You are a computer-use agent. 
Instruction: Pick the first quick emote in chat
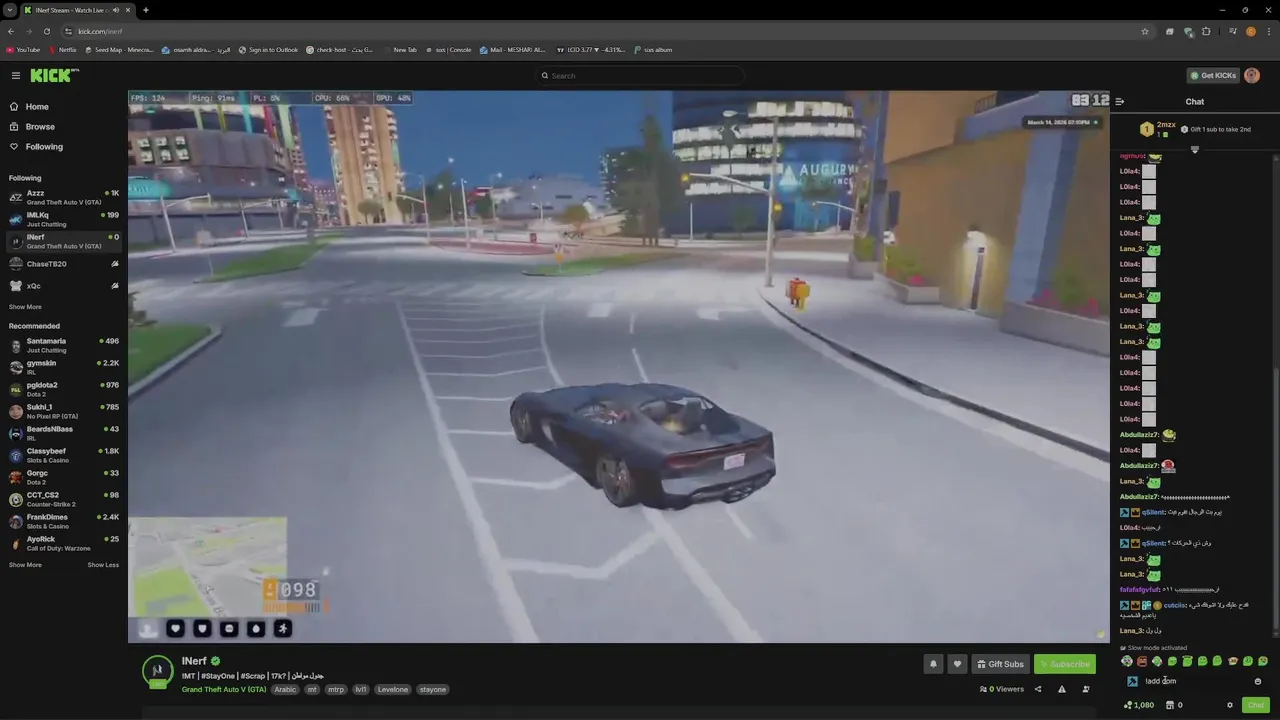(1127, 661)
